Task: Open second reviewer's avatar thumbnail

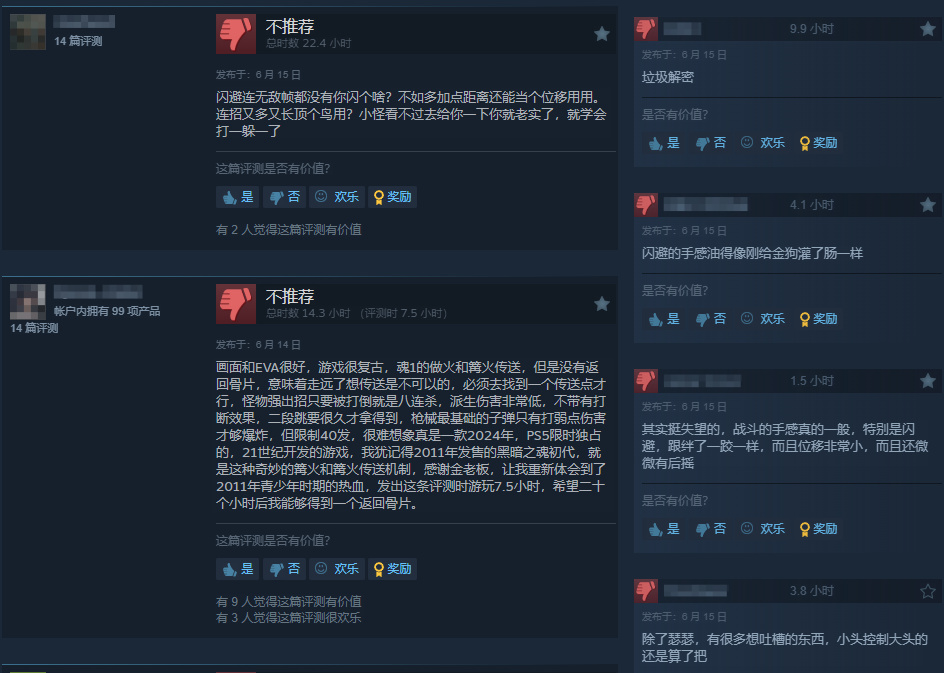Action: pos(28,302)
